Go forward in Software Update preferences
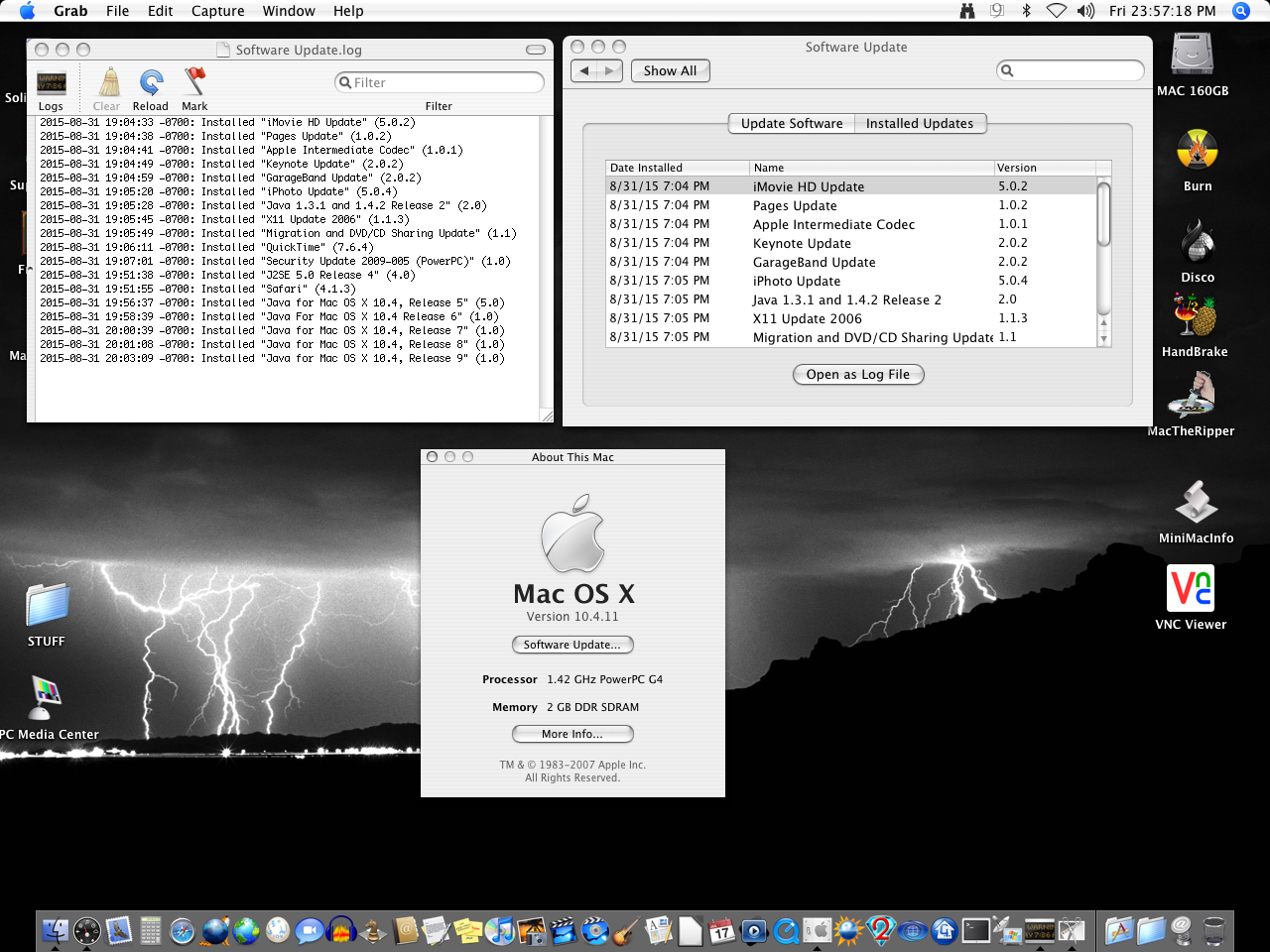This screenshot has height=952, width=1270. pyautogui.click(x=610, y=70)
